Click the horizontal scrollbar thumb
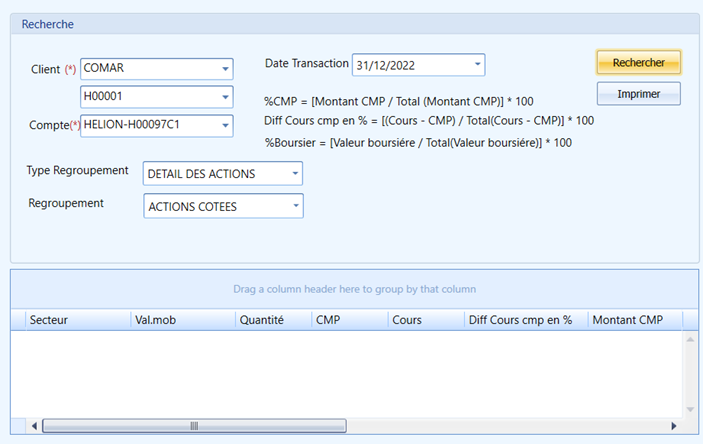The height and width of the screenshot is (444, 703). tap(194, 426)
